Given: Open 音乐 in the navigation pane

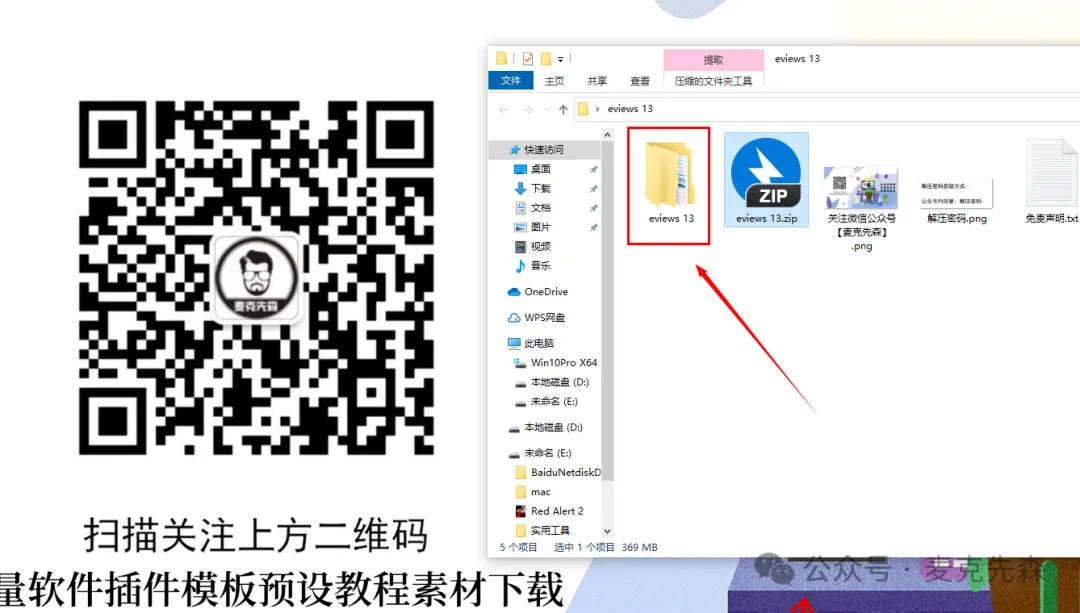Looking at the screenshot, I should 541,265.
